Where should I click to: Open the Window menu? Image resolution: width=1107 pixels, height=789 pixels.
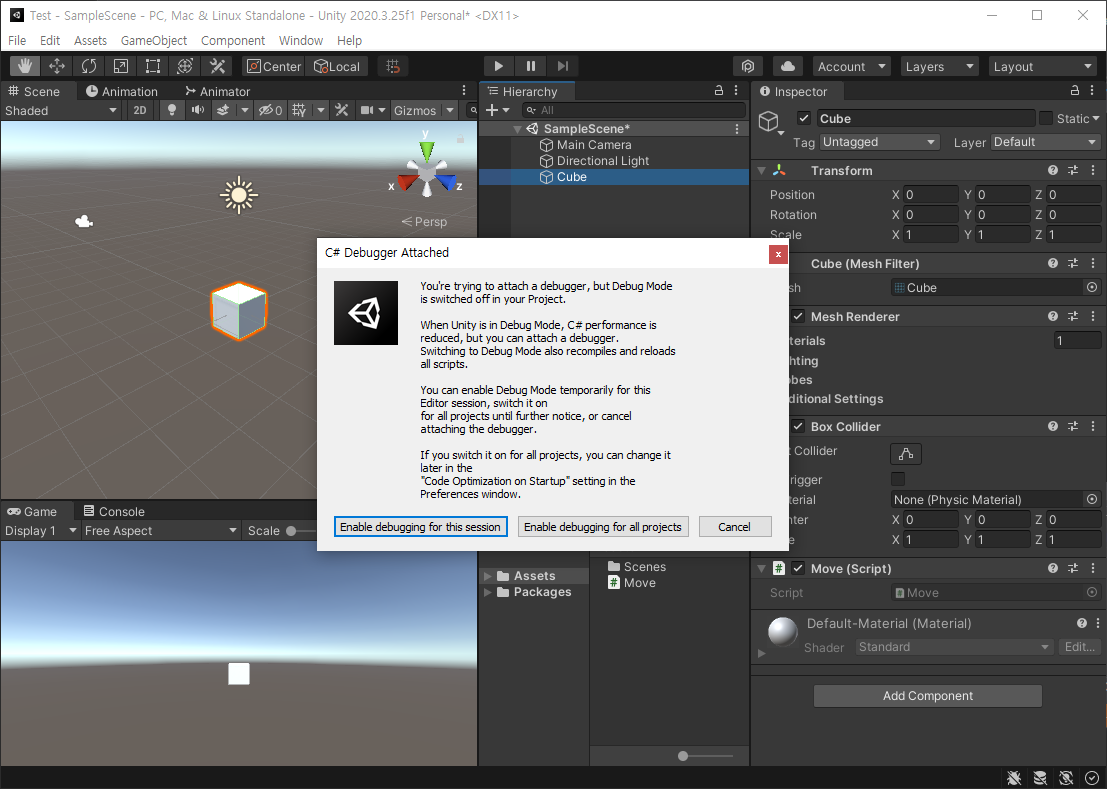pos(301,40)
